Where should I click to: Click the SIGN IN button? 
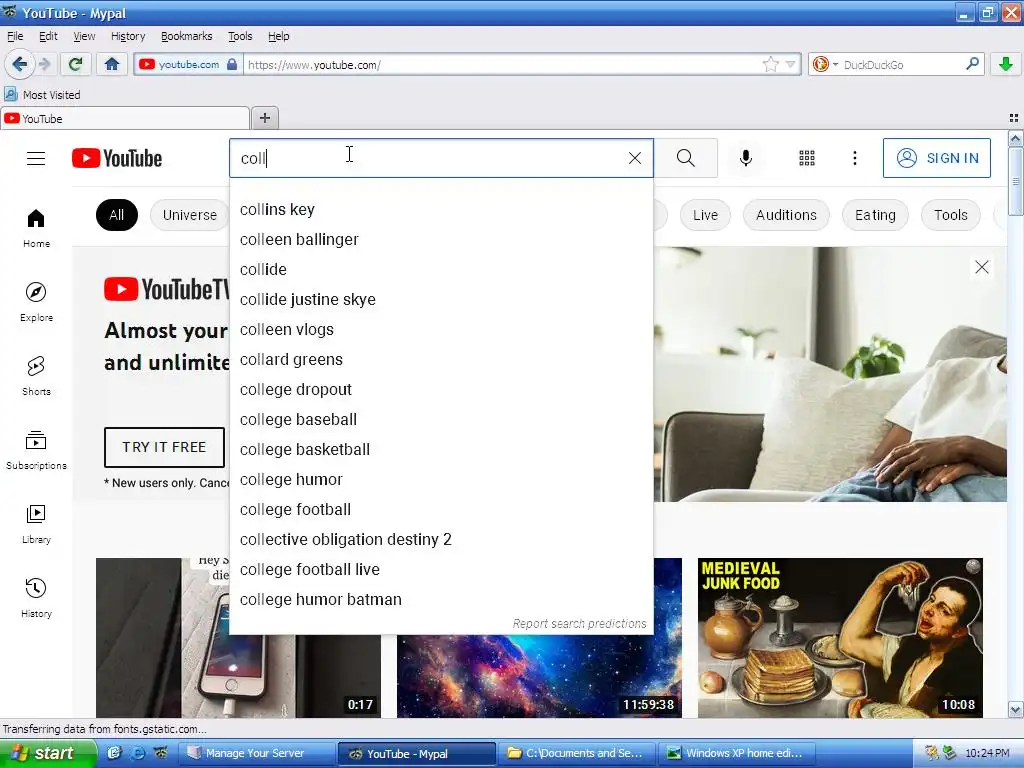937,158
